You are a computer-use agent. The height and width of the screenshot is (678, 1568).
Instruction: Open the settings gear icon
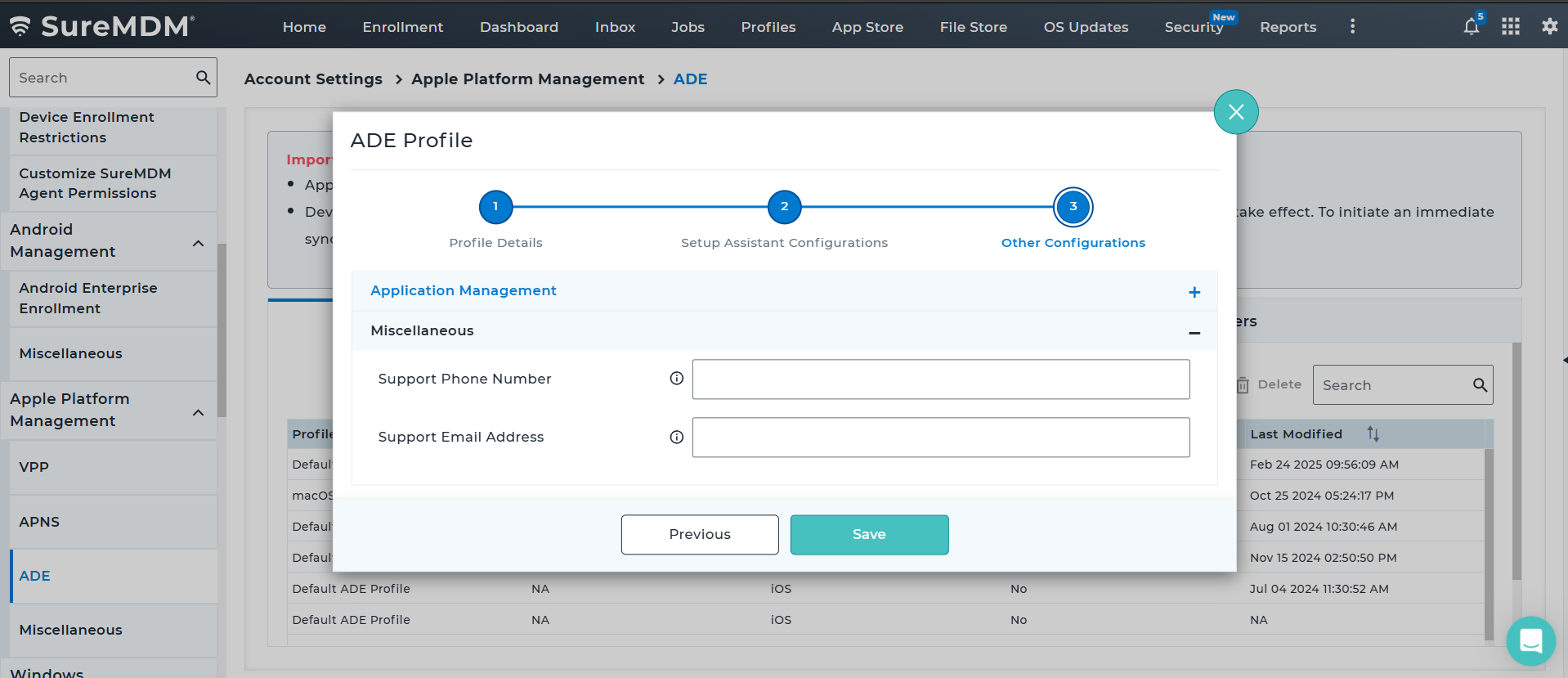point(1549,27)
